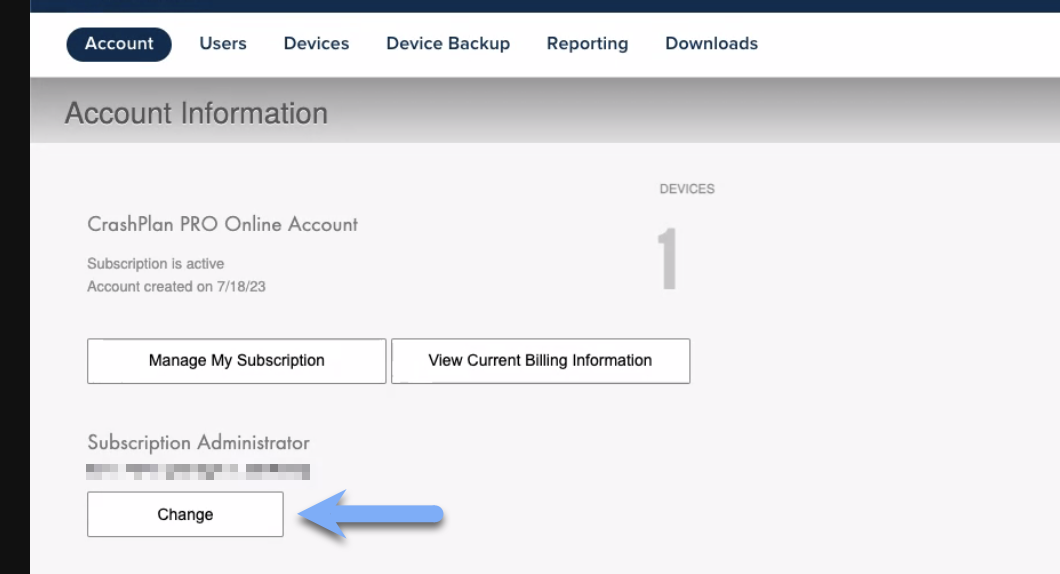1060x574 pixels.
Task: Click the blurred administrator name
Action: (198, 471)
